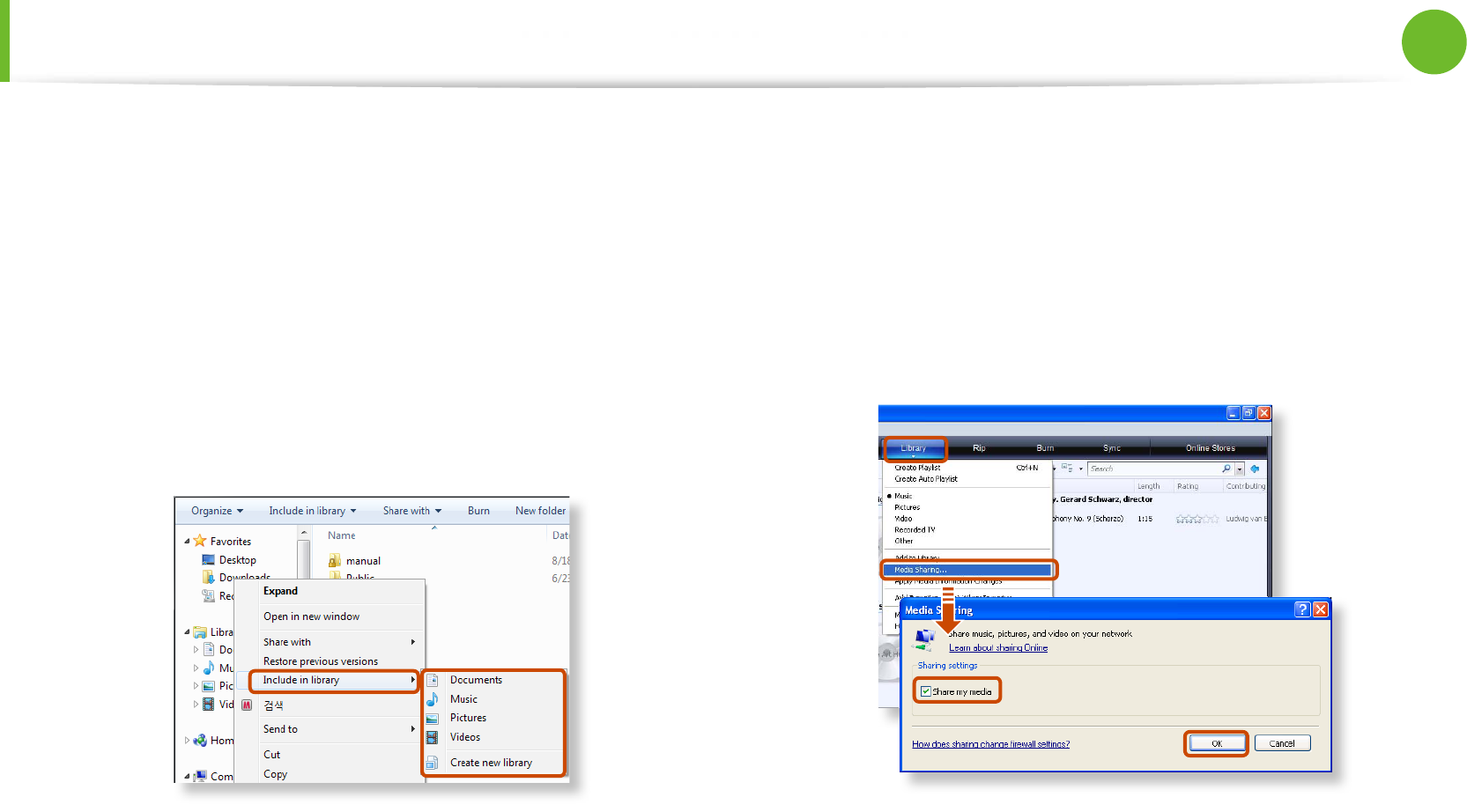Click the Pictures icon in the submenu

pos(433,718)
